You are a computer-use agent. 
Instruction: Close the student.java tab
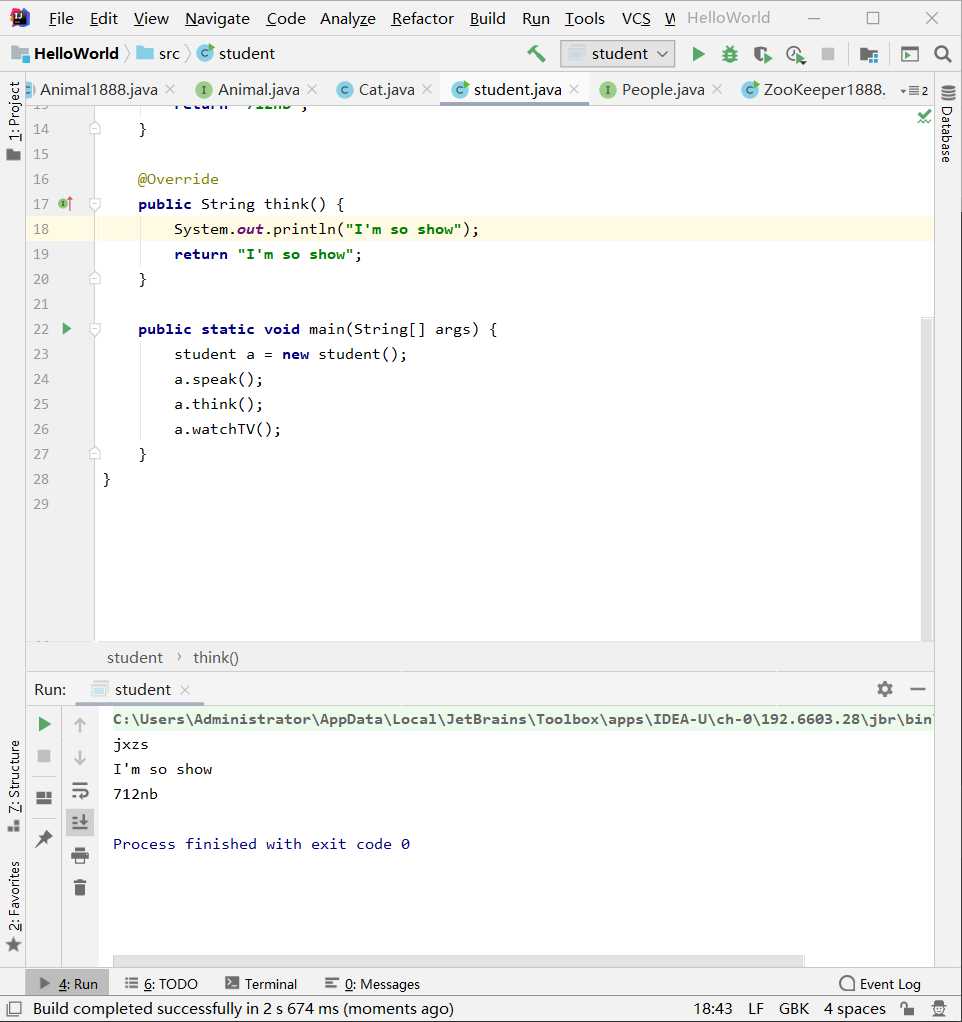pyautogui.click(x=574, y=89)
